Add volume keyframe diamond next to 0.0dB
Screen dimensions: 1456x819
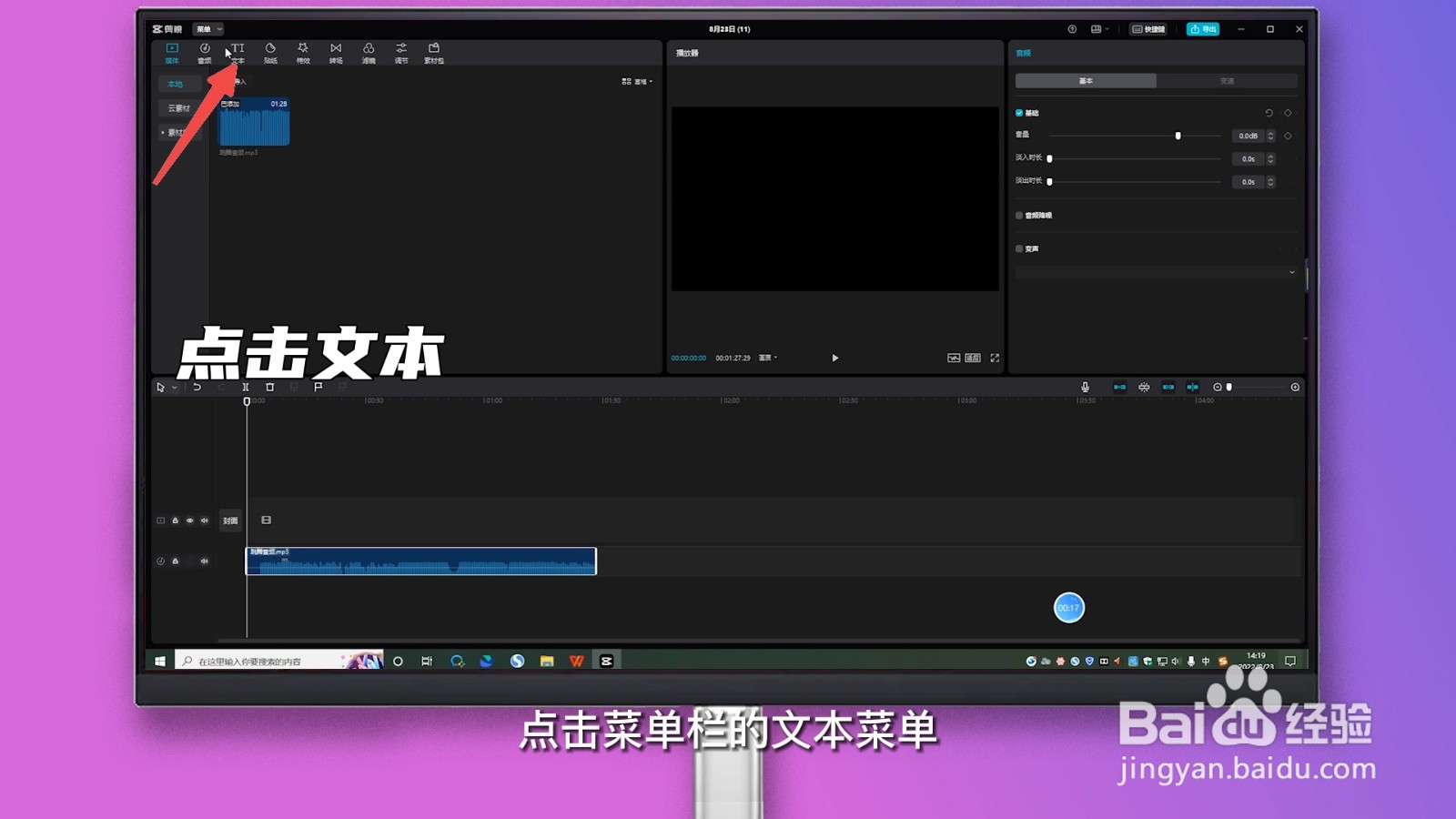[1288, 136]
